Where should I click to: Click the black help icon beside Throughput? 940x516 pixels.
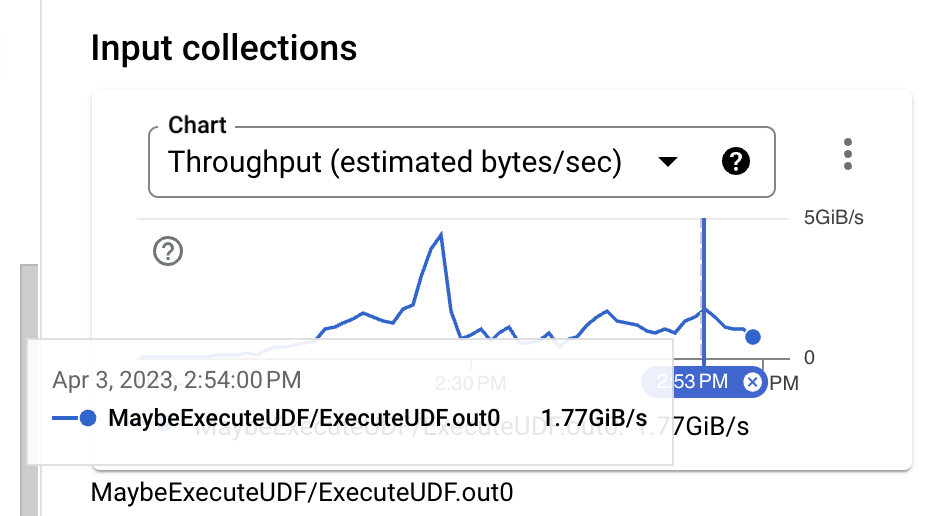click(735, 162)
